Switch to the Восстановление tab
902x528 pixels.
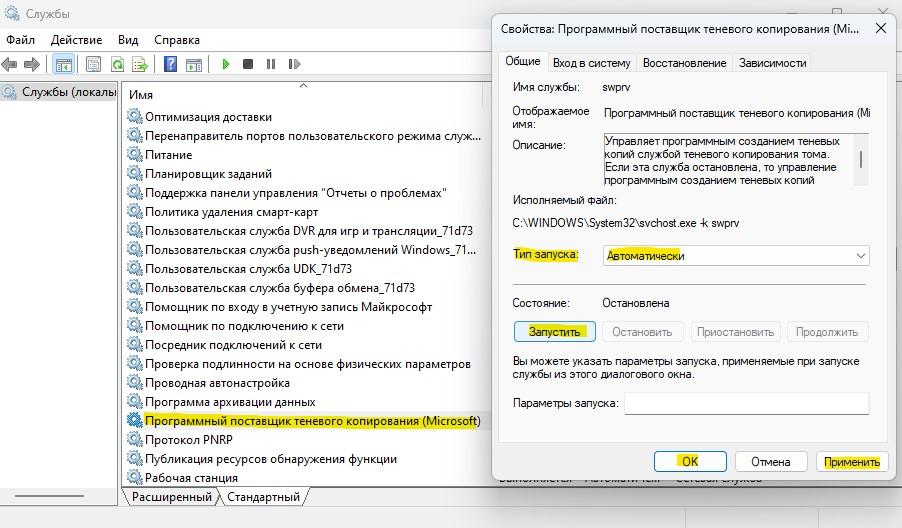[x=684, y=63]
